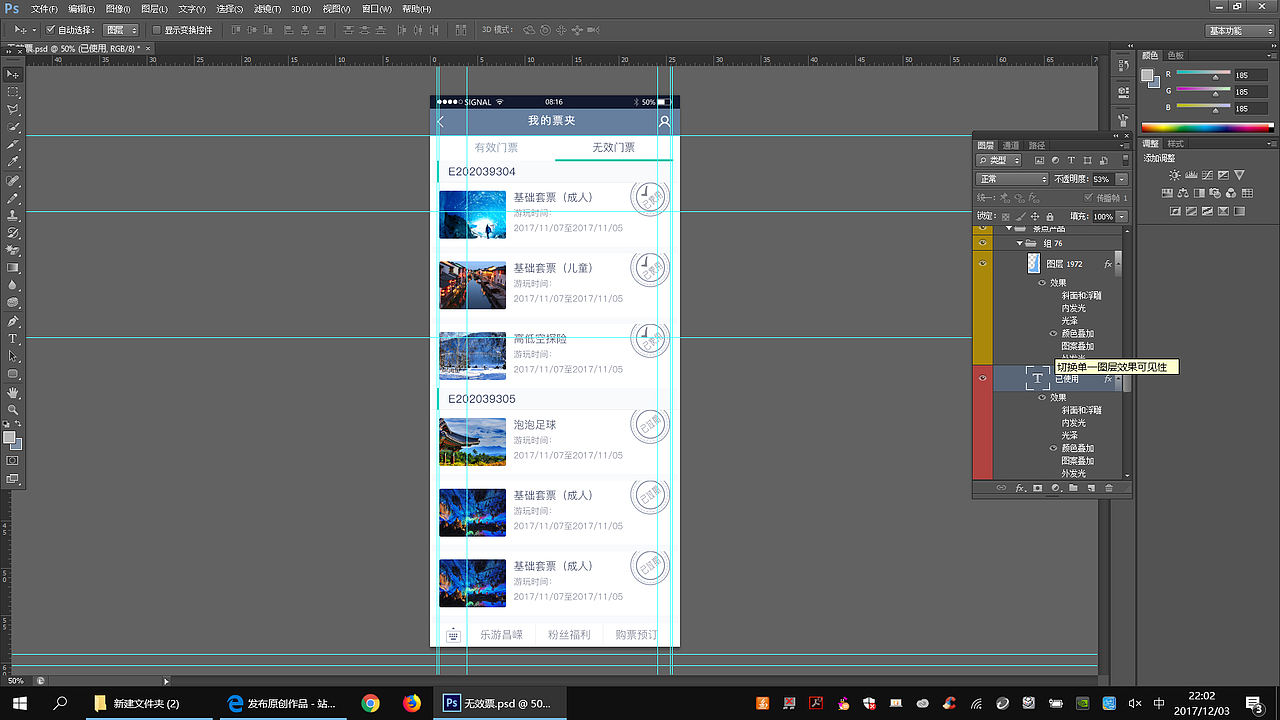Select the Spot Healing Brush tool

pos(13,181)
